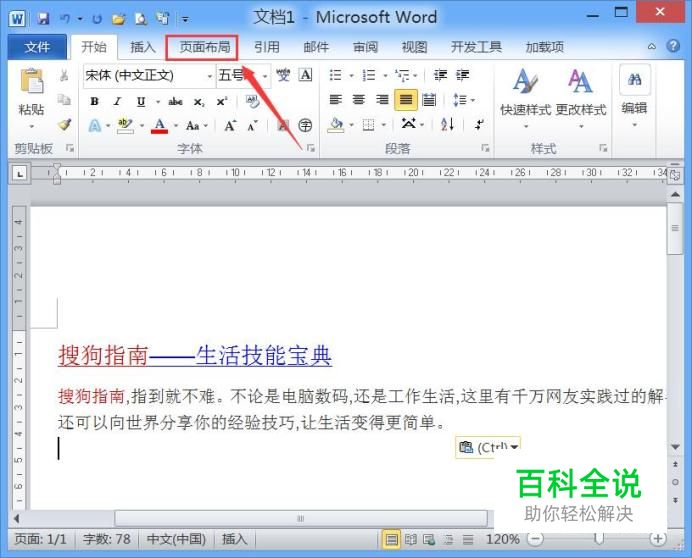The image size is (692, 558).
Task: Click the red font color swatch button
Action: [159, 126]
